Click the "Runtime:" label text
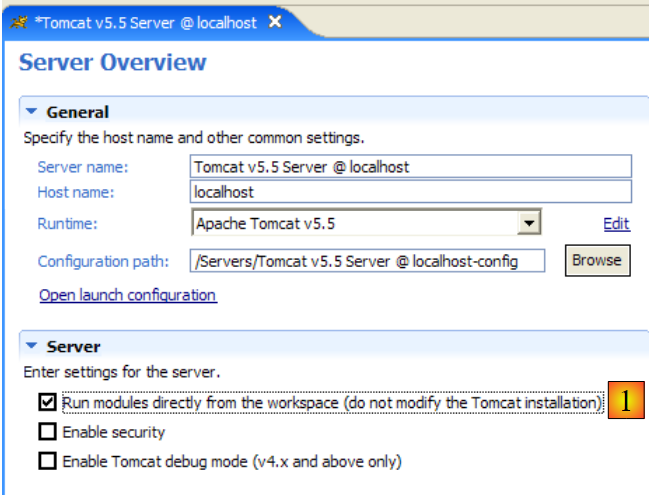The width and height of the screenshot is (652, 498). (x=68, y=224)
